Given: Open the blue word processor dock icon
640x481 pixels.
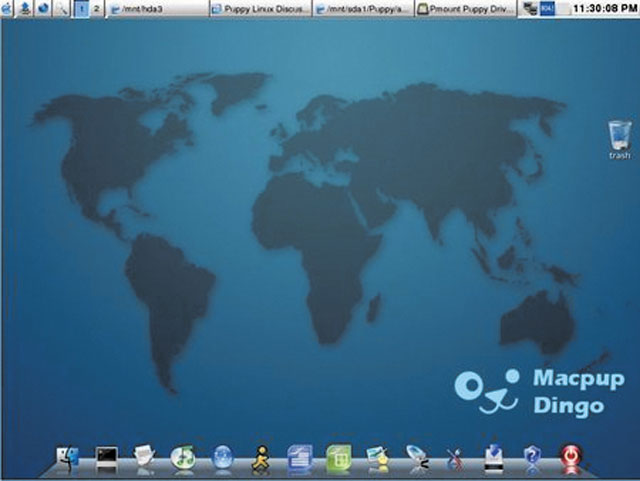Looking at the screenshot, I should pyautogui.click(x=300, y=458).
